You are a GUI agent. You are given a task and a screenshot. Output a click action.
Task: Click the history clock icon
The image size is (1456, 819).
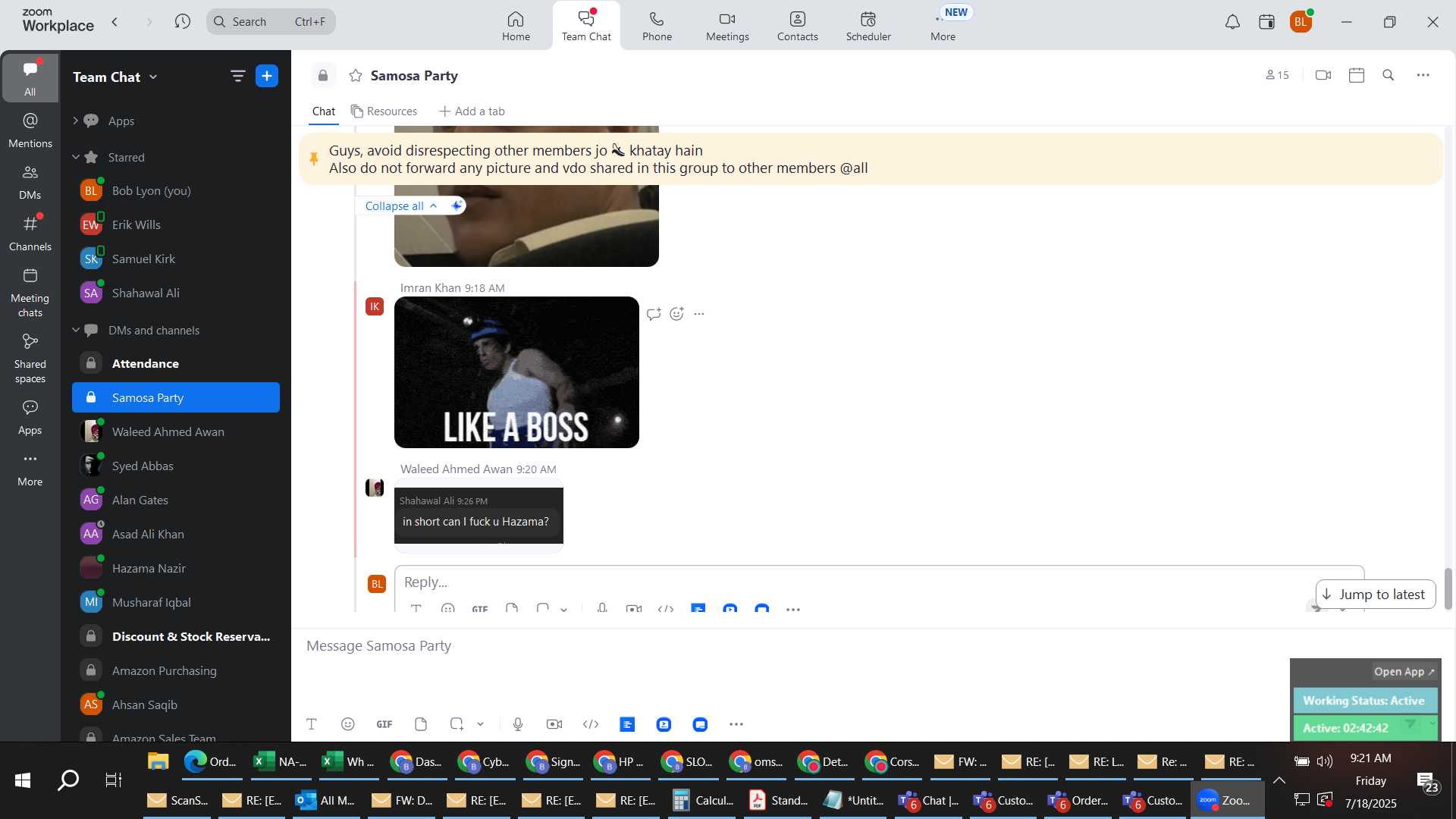182,21
